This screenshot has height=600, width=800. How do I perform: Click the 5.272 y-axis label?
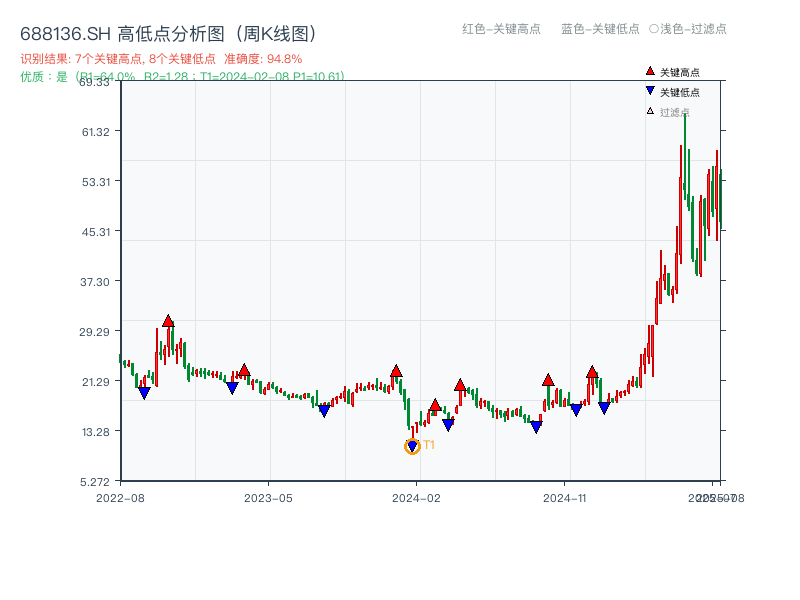(x=95, y=482)
